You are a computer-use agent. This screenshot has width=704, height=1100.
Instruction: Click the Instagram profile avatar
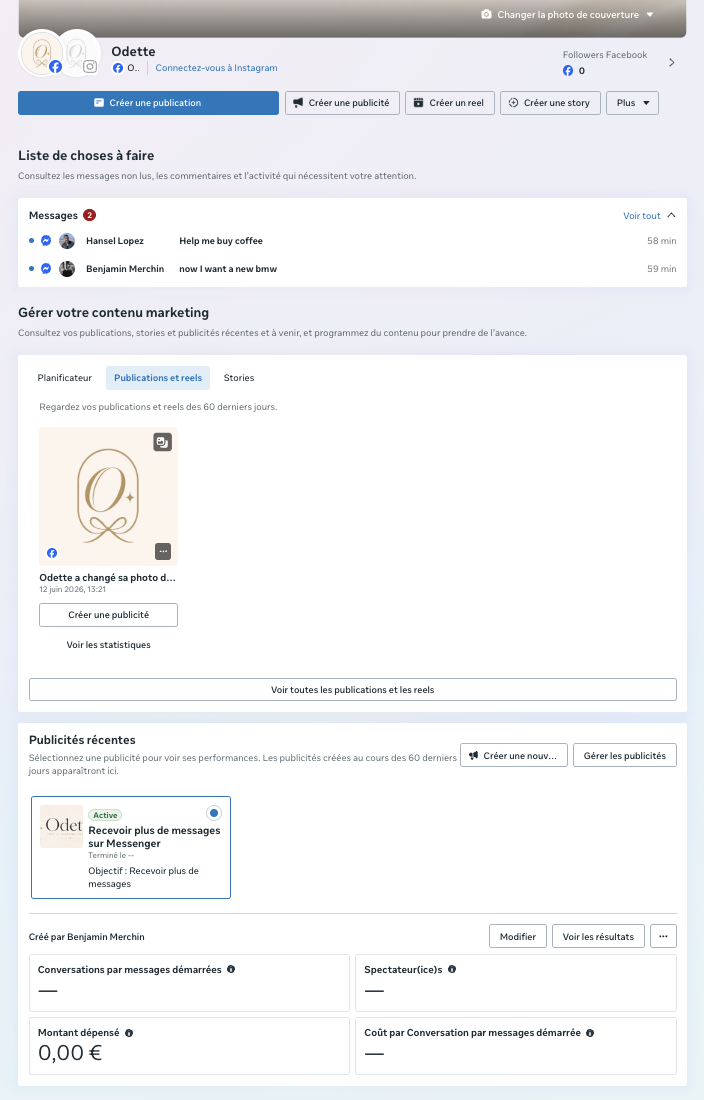point(77,53)
